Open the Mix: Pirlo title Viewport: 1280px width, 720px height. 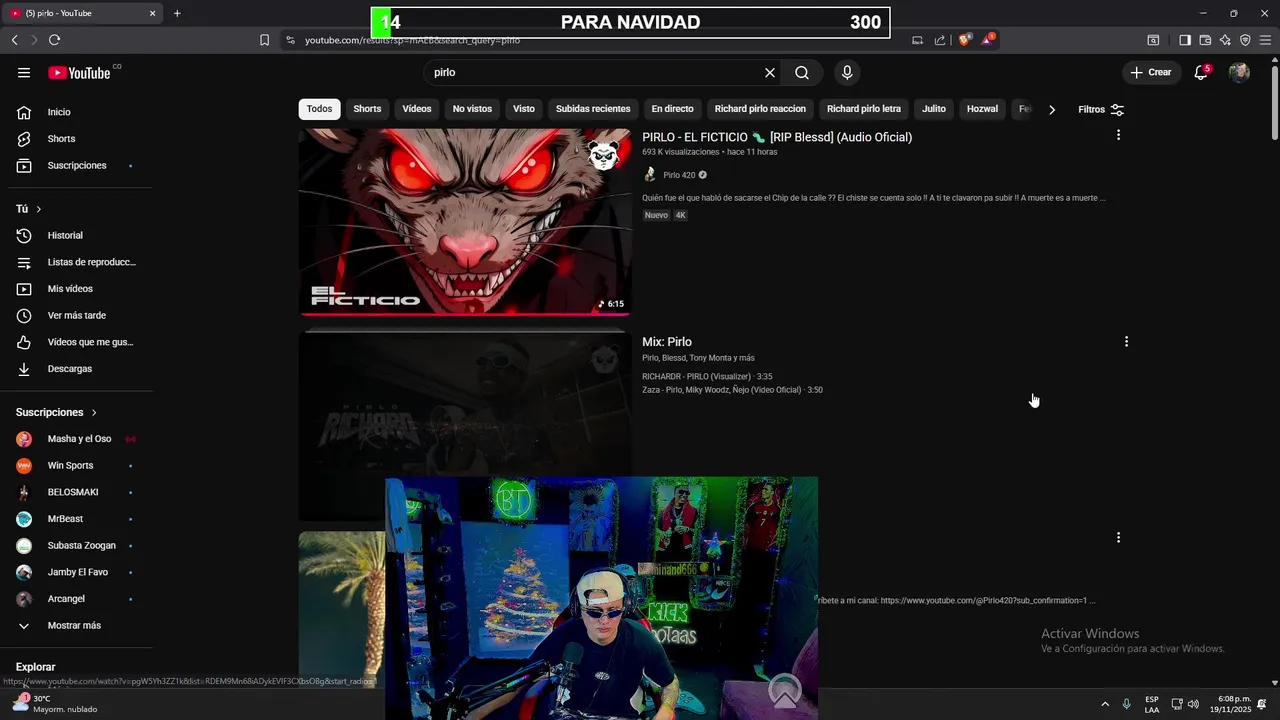coord(667,342)
